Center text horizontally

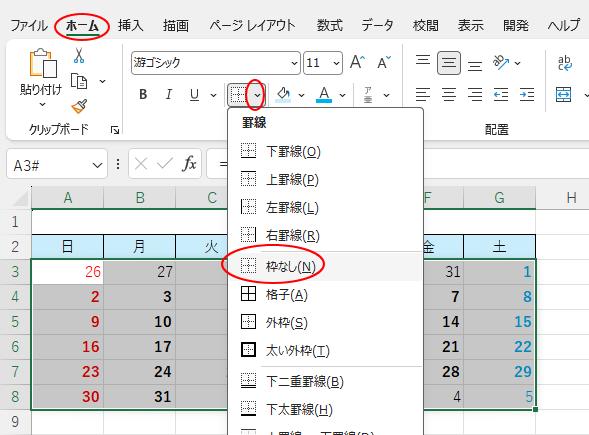pyautogui.click(x=449, y=95)
